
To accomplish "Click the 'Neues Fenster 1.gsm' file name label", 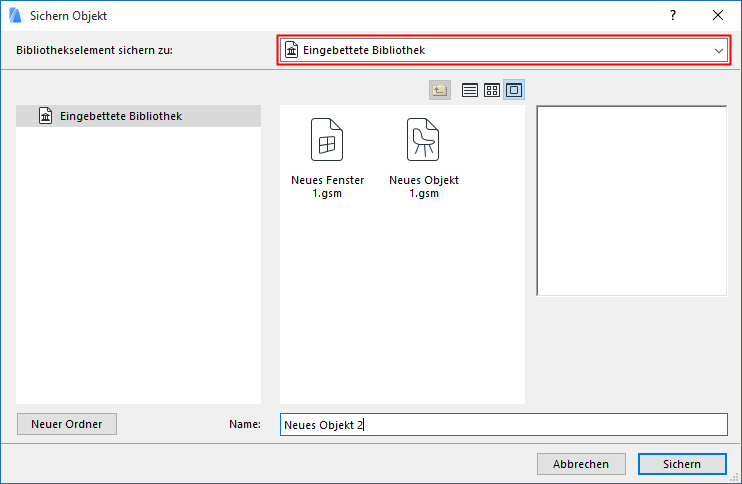I will point(327,186).
